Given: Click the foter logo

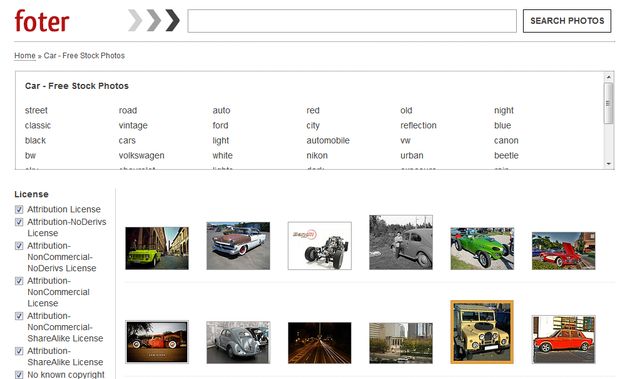Looking at the screenshot, I should [x=42, y=21].
